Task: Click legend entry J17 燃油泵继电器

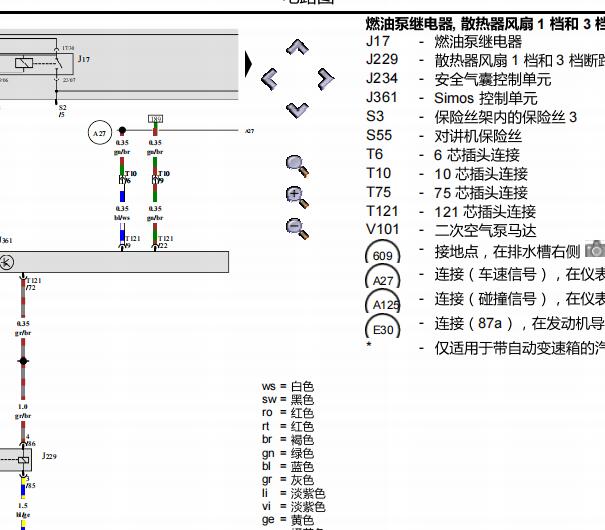Action: 444,41
